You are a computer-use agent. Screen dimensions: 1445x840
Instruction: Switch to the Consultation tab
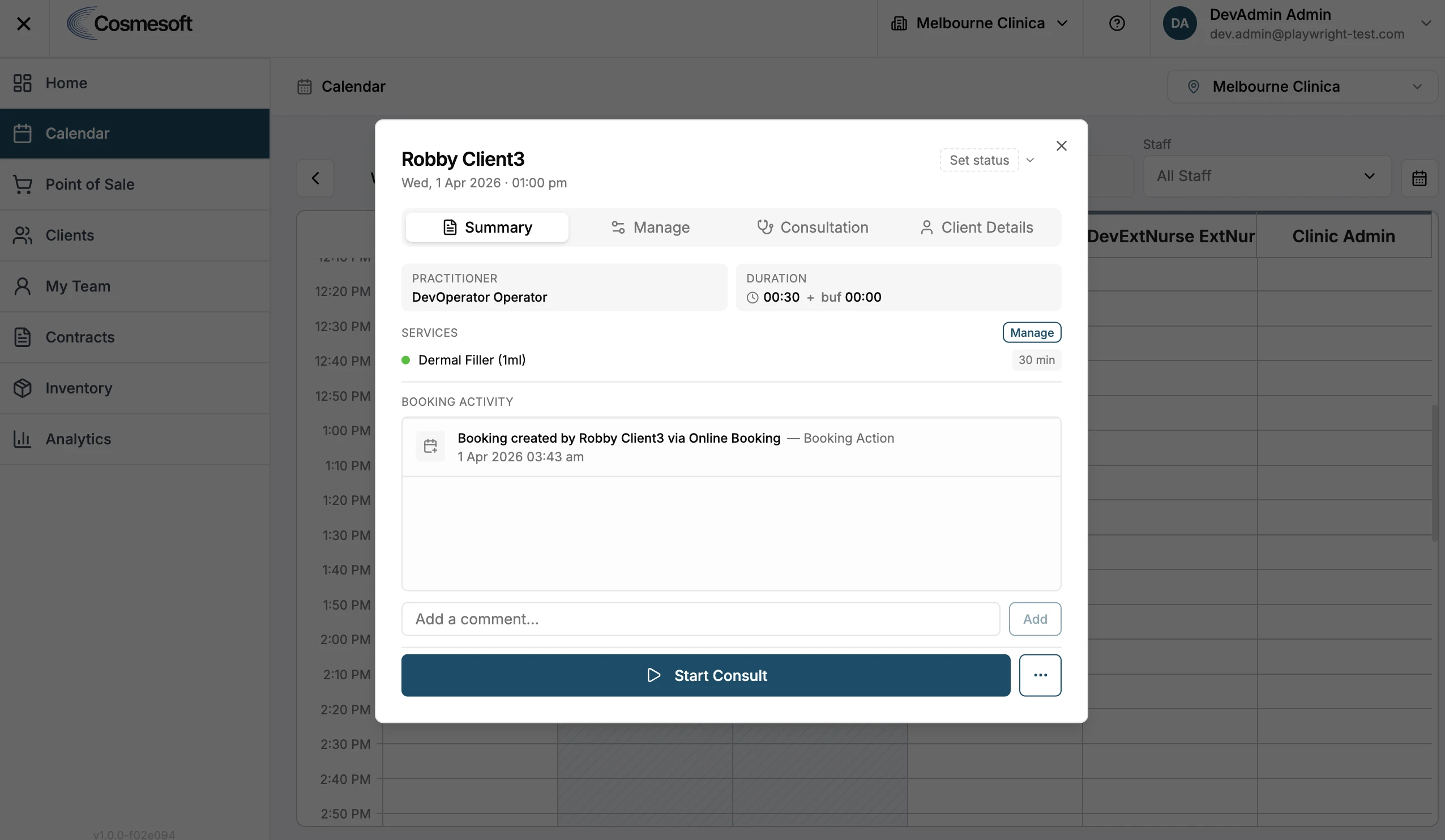(813, 228)
